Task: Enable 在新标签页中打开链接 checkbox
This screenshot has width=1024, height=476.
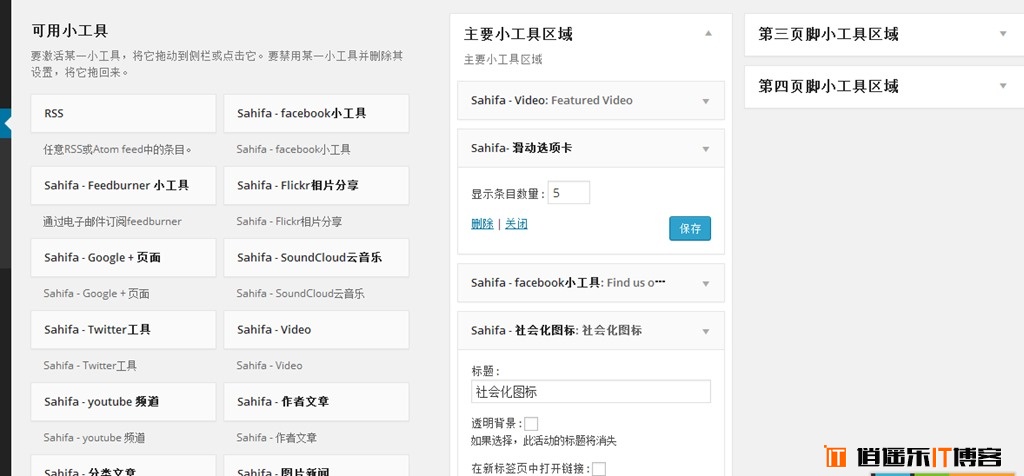Action: pos(599,469)
